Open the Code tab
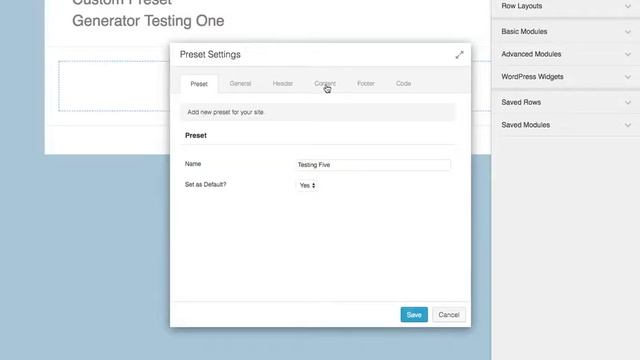 (403, 84)
